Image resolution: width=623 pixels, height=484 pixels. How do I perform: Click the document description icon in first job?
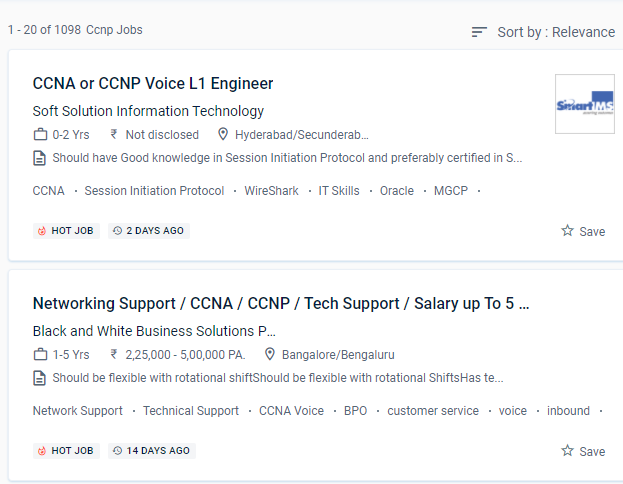click(x=40, y=157)
